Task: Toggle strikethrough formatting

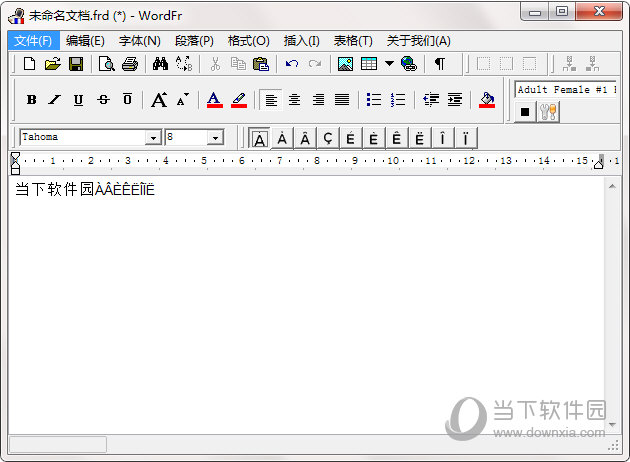Action: point(103,99)
